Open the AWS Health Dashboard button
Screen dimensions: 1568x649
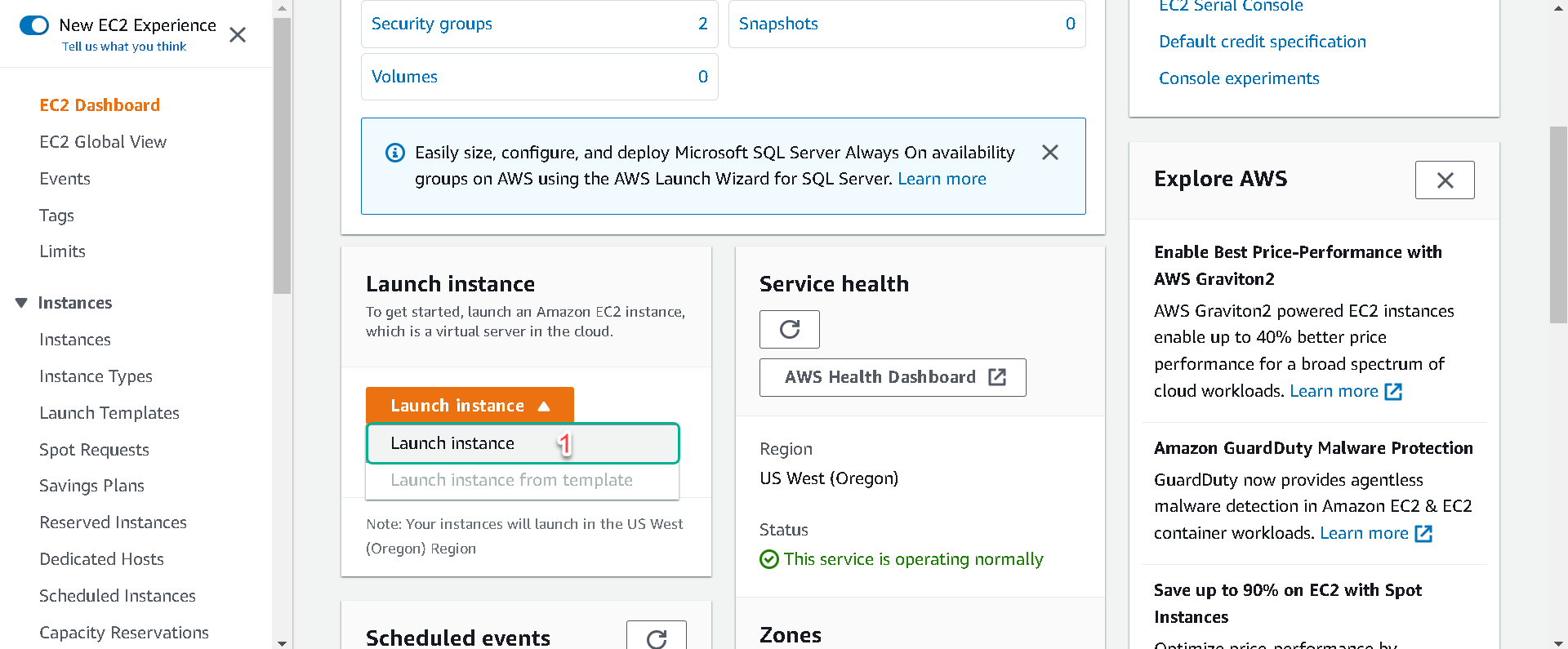click(893, 377)
